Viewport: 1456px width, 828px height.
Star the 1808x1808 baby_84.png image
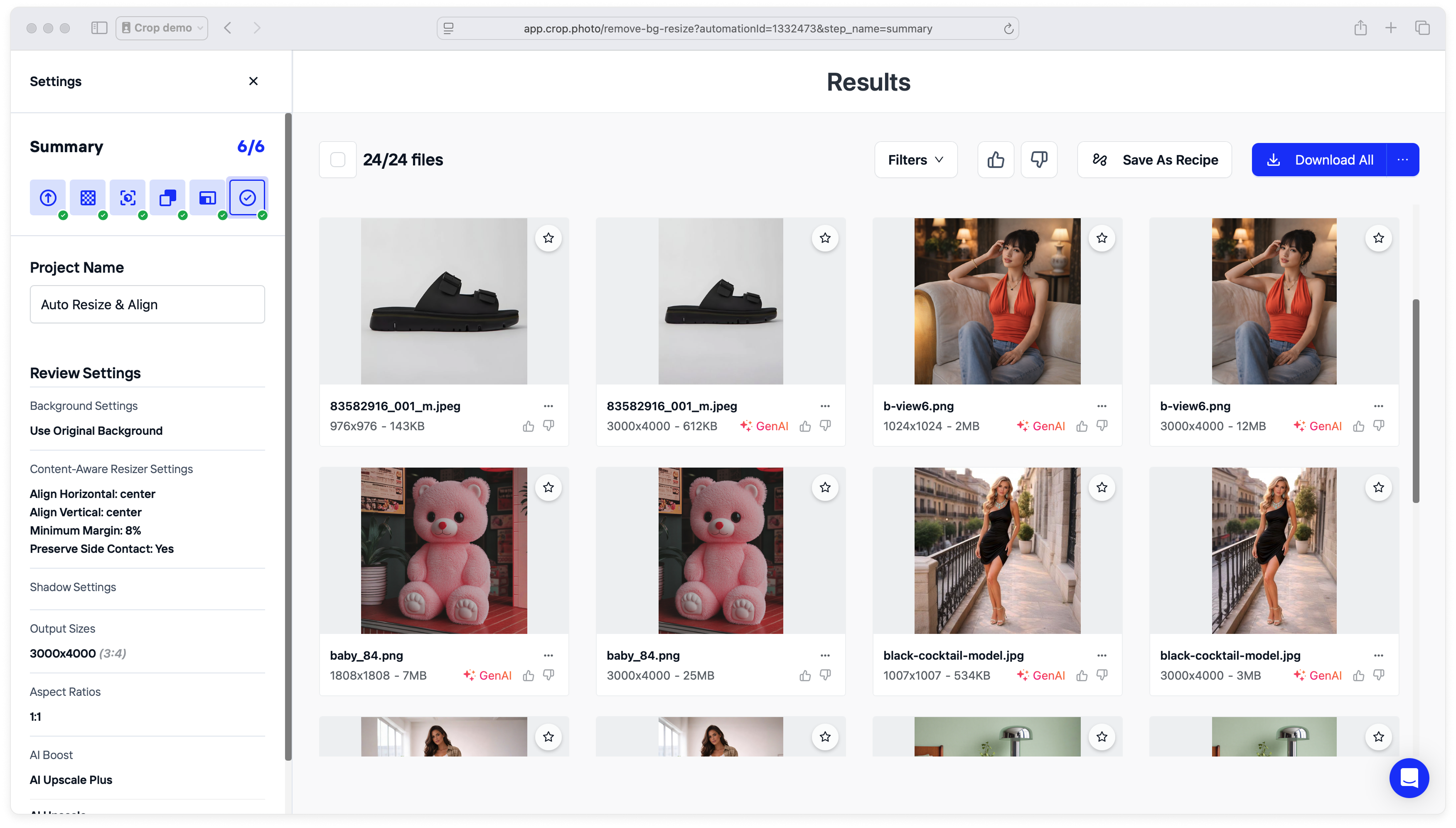pos(548,487)
